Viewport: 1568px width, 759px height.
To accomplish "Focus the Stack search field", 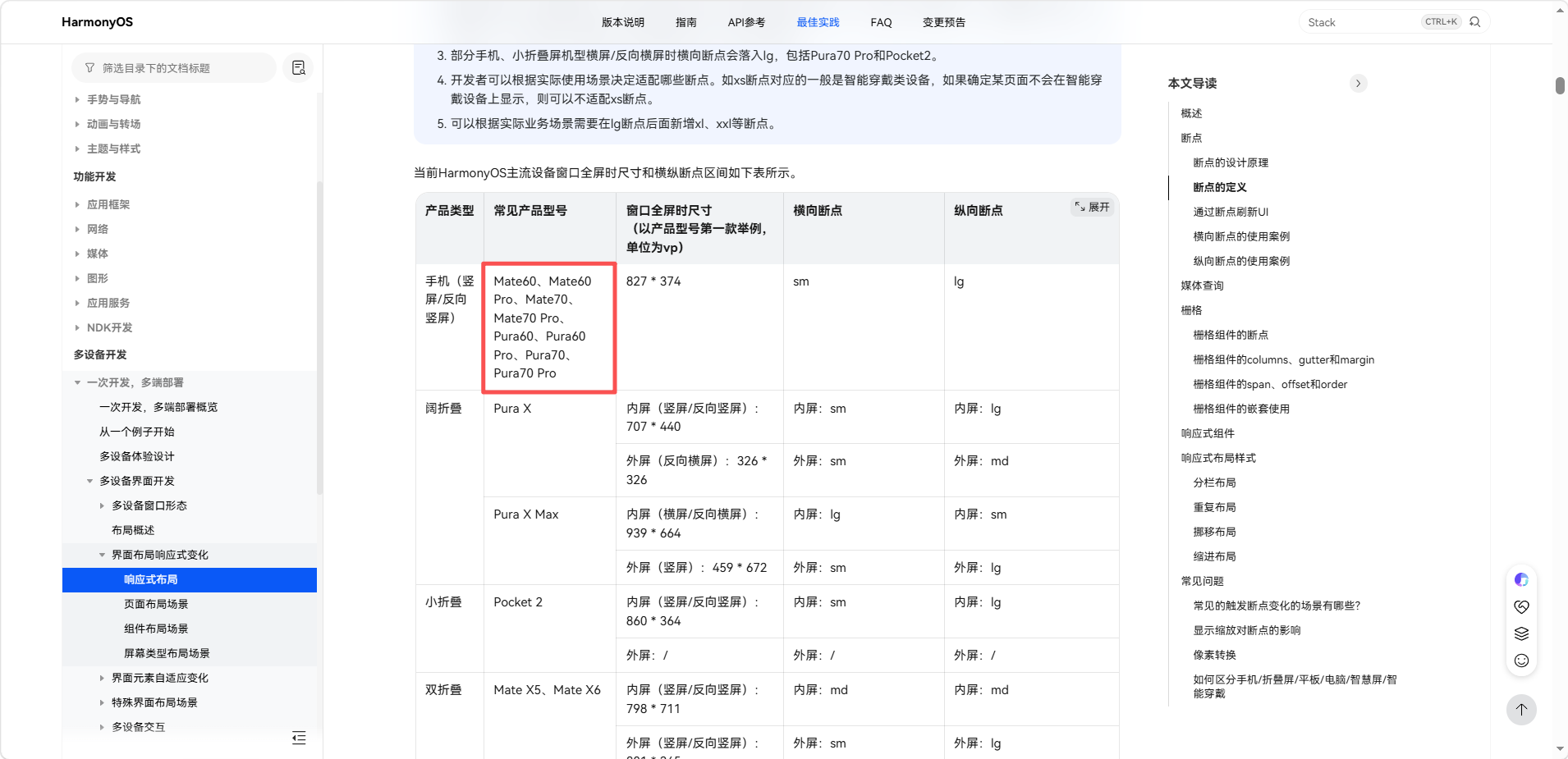I will 1359,22.
